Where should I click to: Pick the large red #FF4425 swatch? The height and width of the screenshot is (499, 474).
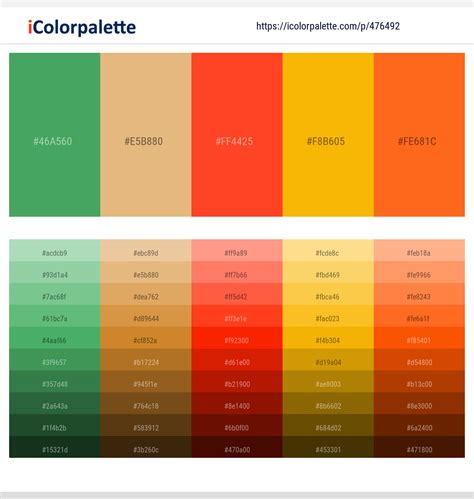(237, 135)
